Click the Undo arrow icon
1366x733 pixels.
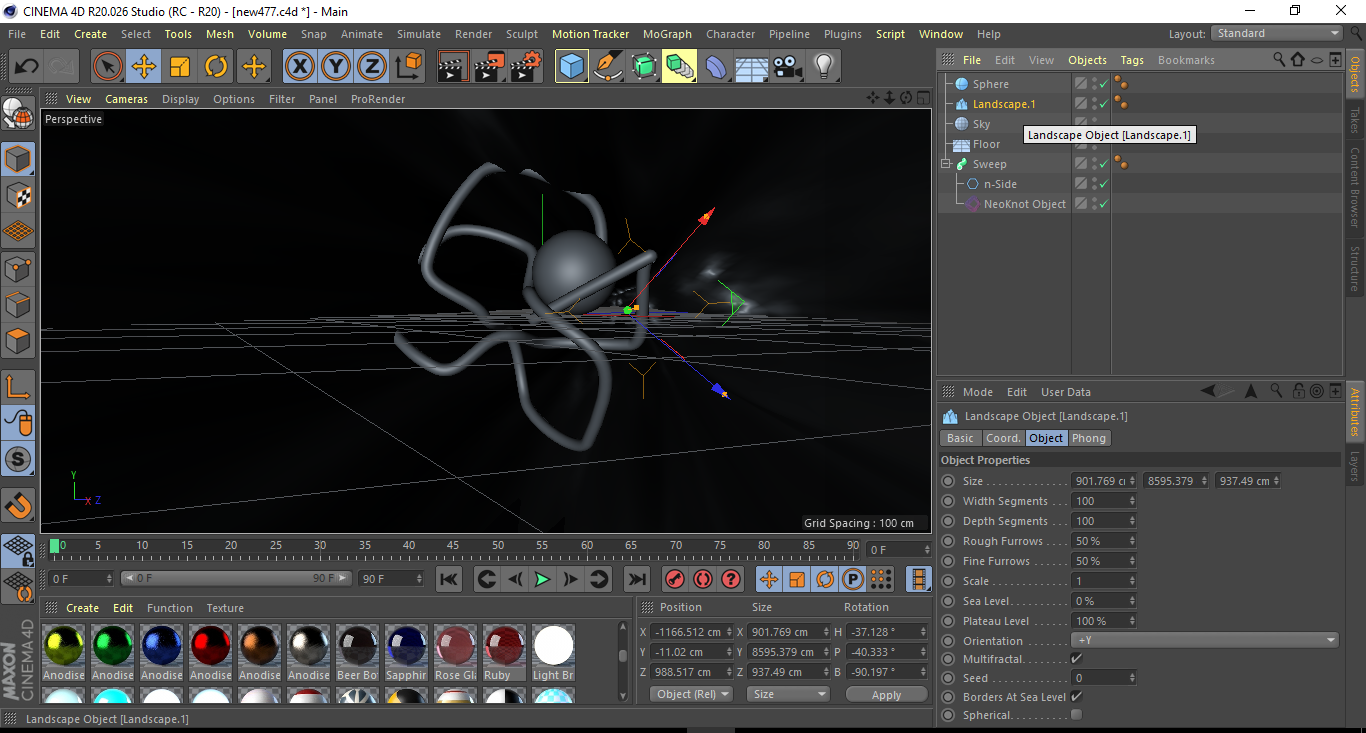(26, 67)
